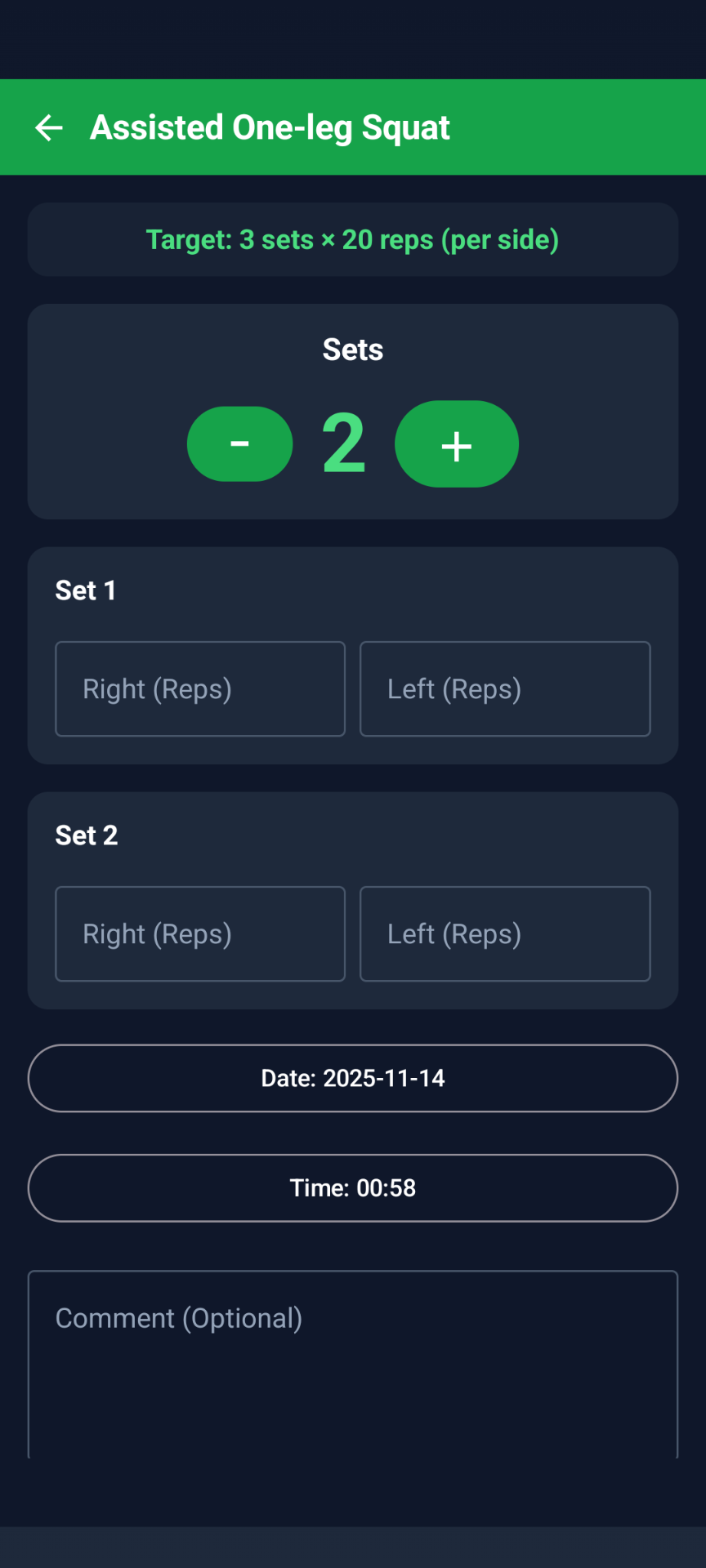Tap the bottom navigation bar area
This screenshot has width=706, height=1568.
tap(353, 1547)
